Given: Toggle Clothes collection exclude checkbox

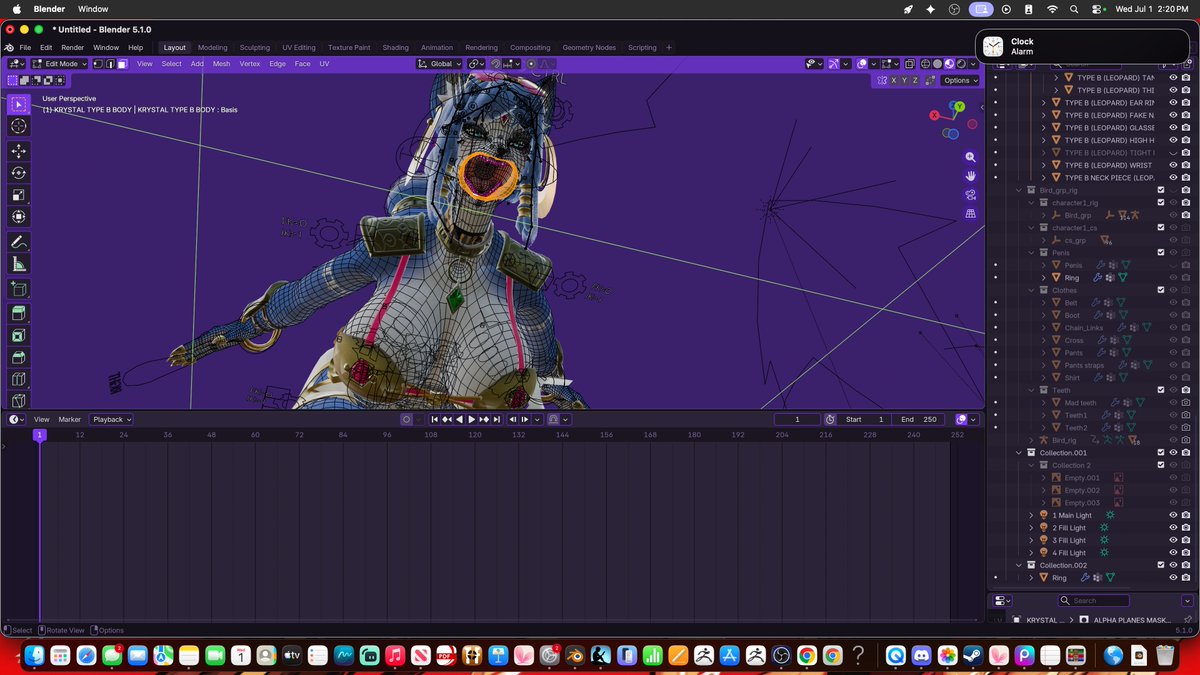Looking at the screenshot, I should (x=1160, y=290).
